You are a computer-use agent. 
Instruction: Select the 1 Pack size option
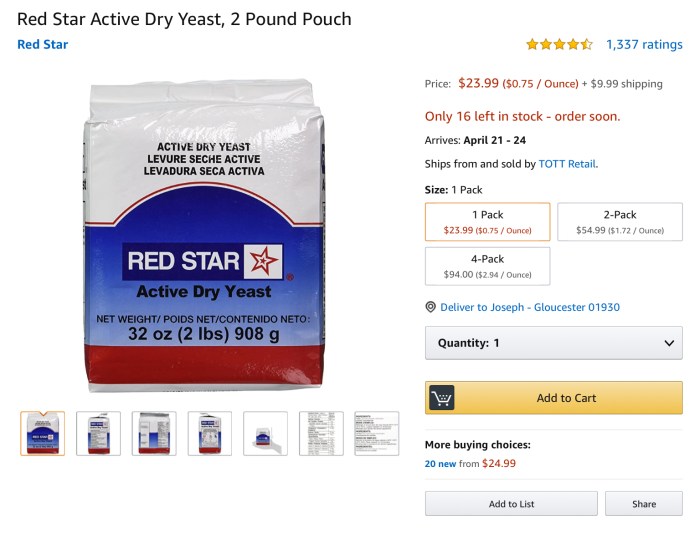pos(487,222)
